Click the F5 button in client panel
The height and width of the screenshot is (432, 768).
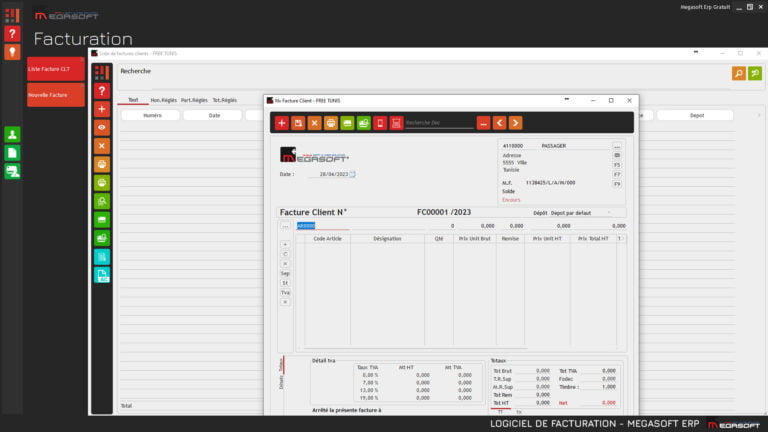(x=617, y=165)
